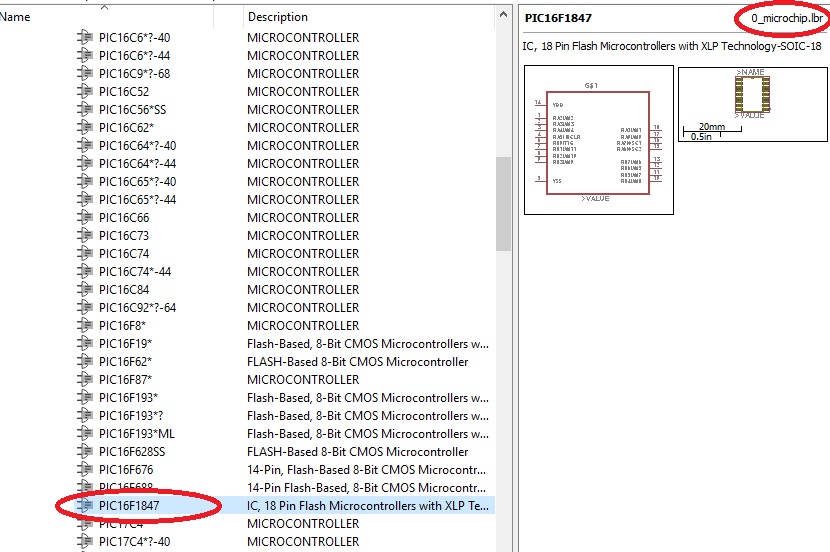
Task: Select the PIC17C4*?-40 entry name
Action: click(135, 541)
